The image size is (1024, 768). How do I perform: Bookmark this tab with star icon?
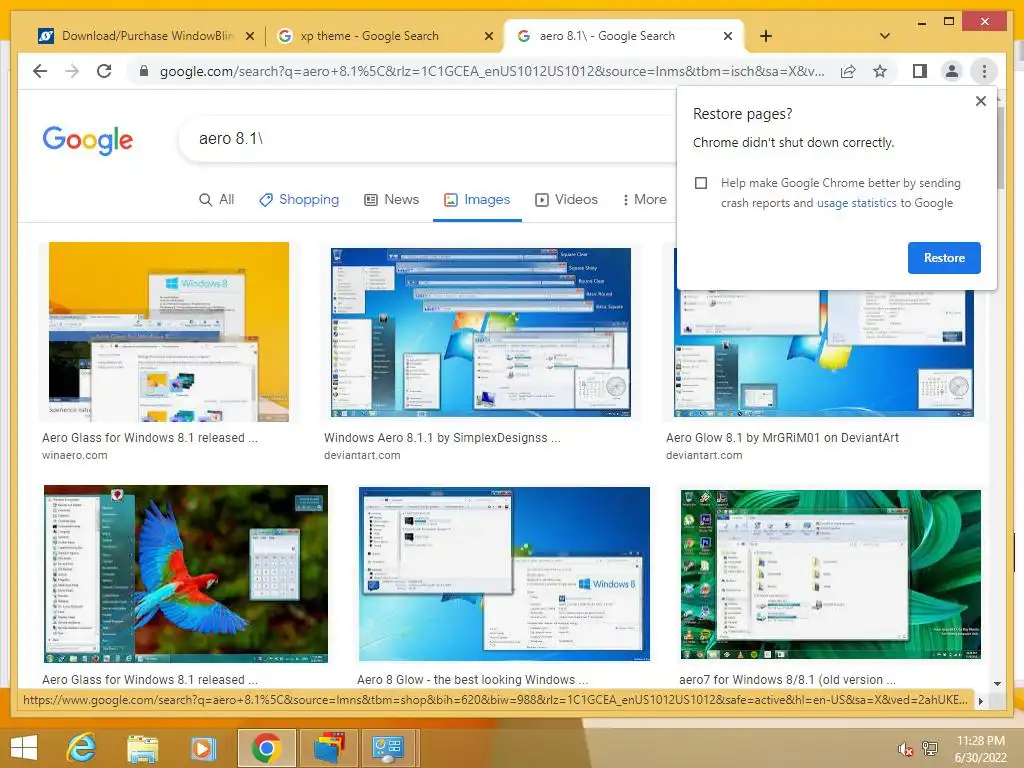(x=880, y=71)
